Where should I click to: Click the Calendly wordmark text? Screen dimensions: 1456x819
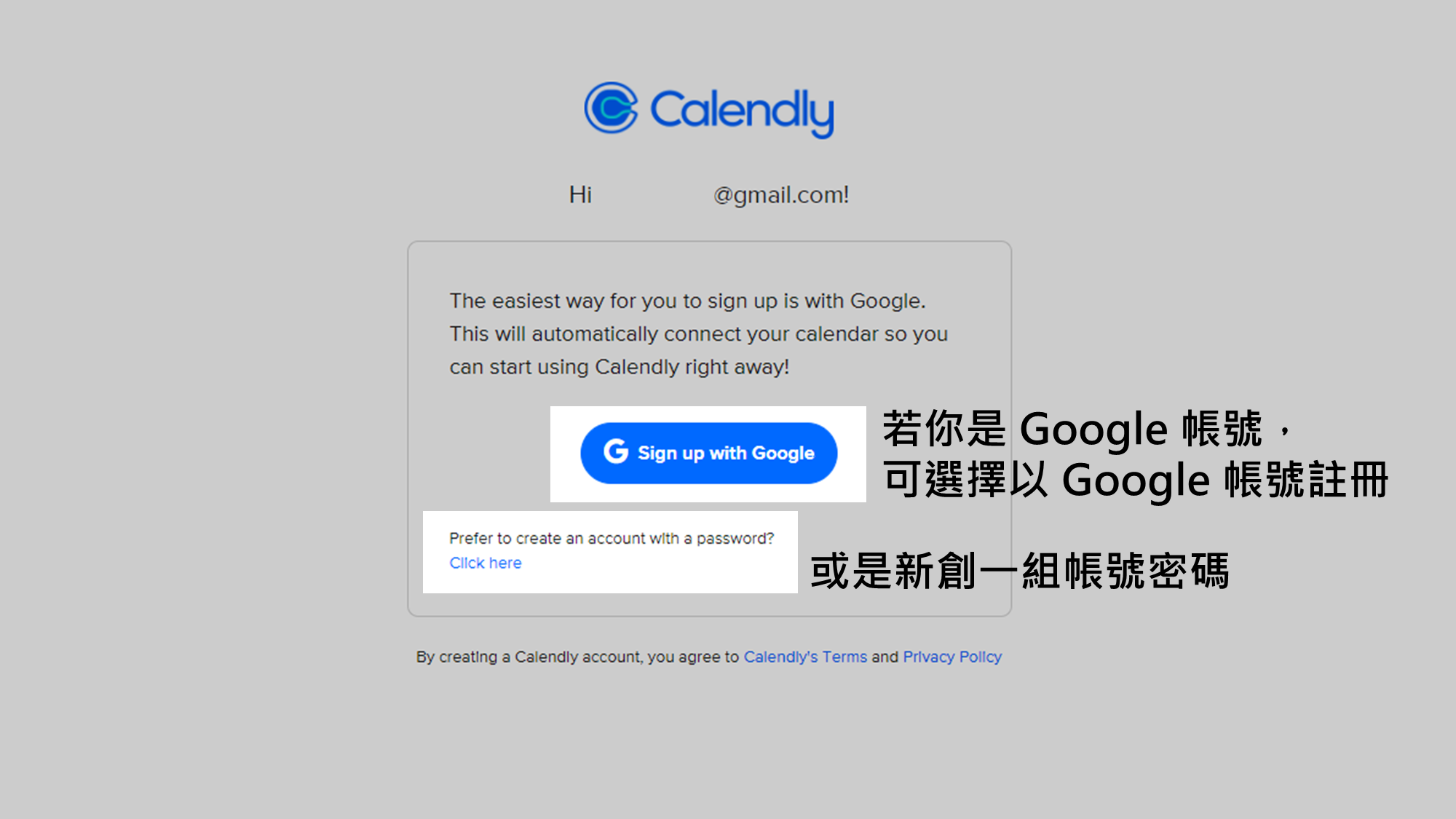(x=742, y=112)
